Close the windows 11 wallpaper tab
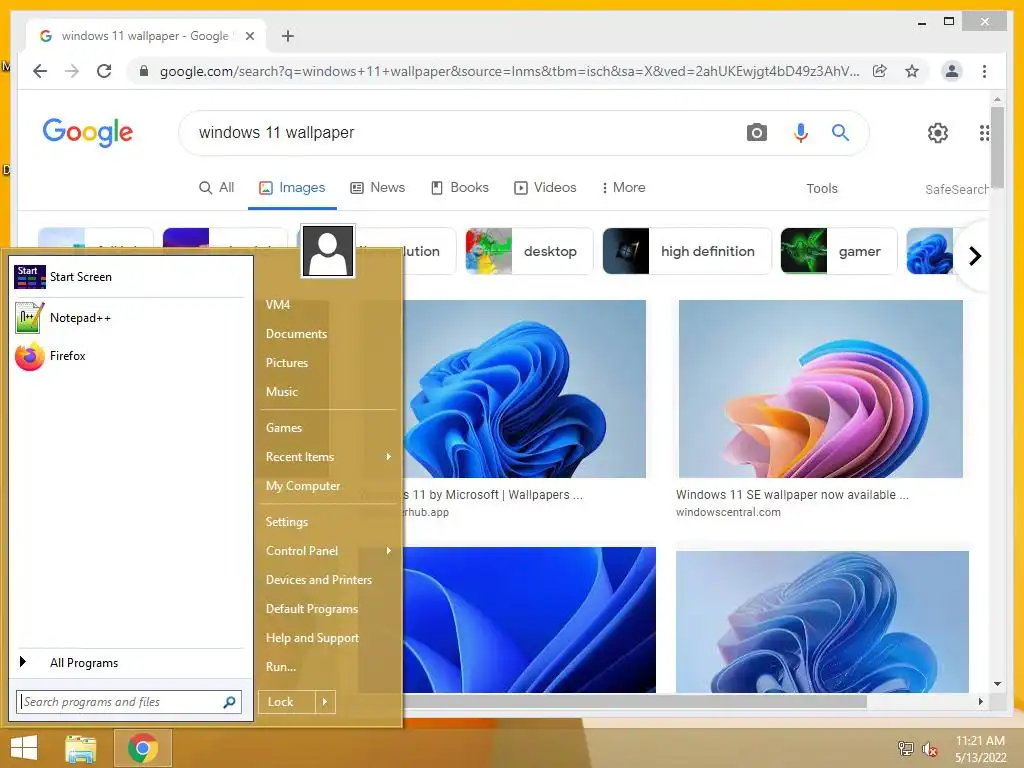Viewport: 1024px width, 768px height. (249, 36)
